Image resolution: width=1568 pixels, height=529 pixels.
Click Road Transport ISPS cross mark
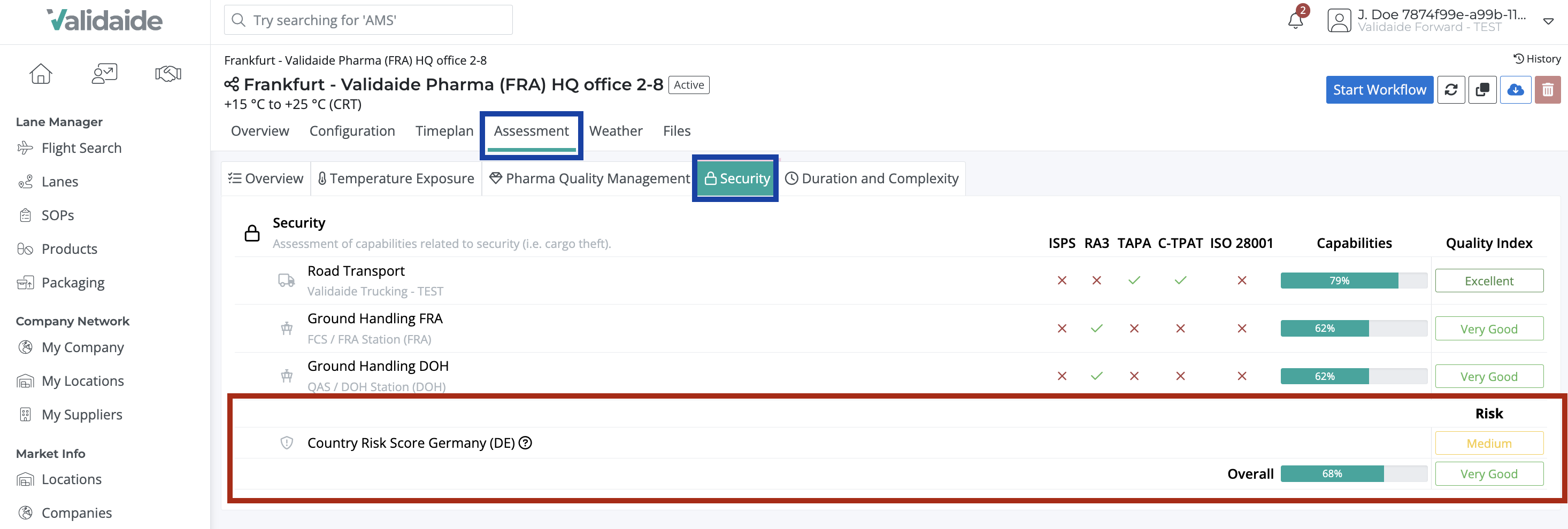(x=1062, y=281)
